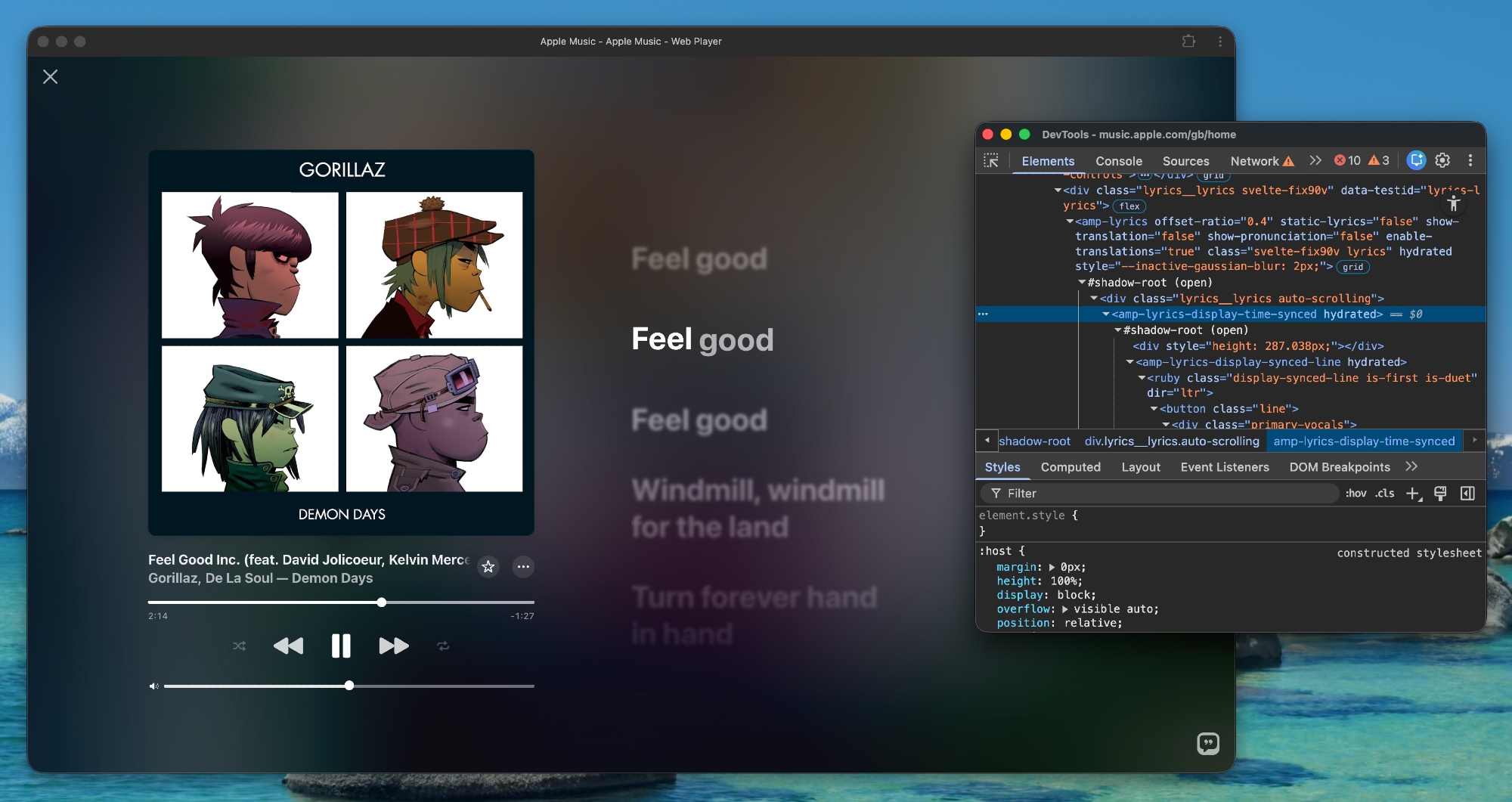This screenshot has height=802, width=1512.
Task: Click the styles Filter input field
Action: click(x=1164, y=494)
